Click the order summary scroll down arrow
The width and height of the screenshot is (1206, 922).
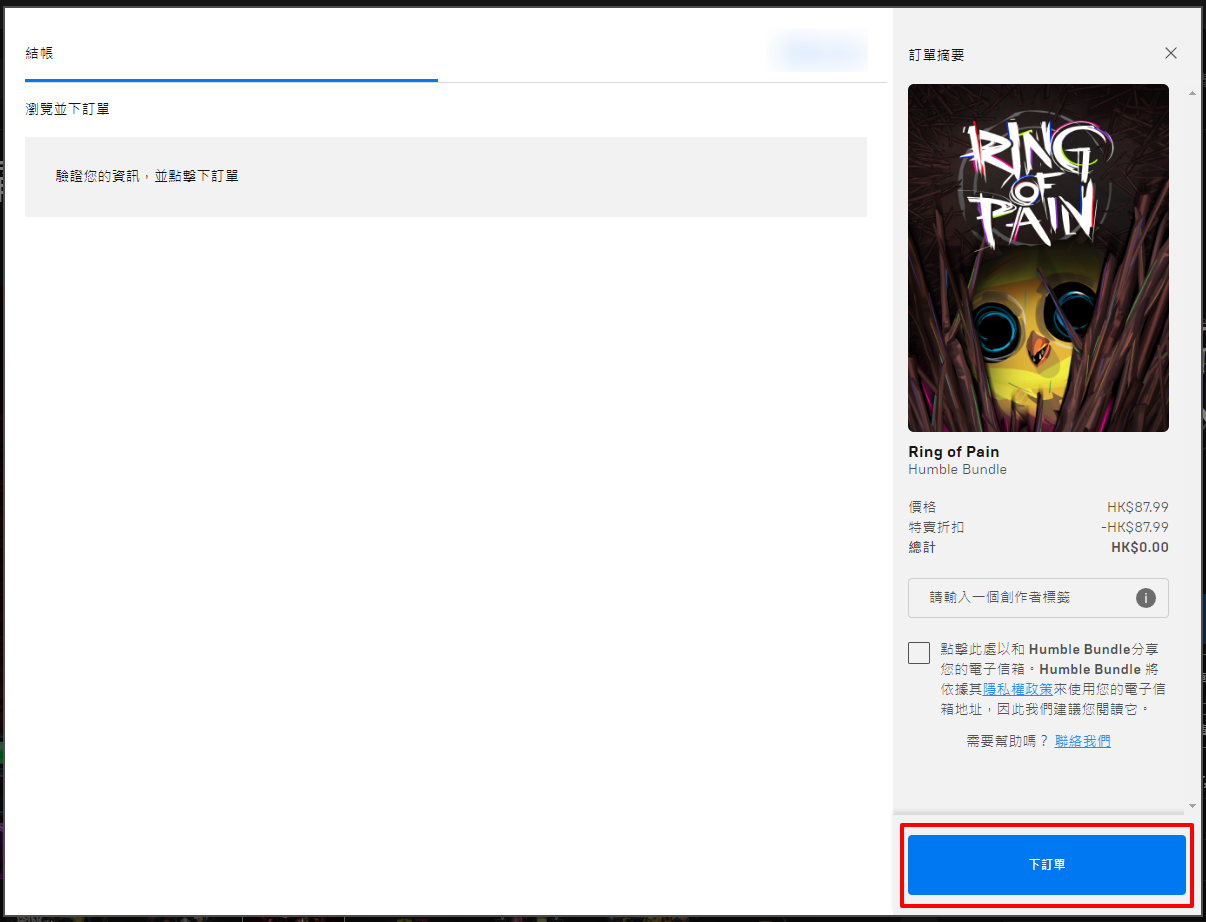[x=1192, y=806]
